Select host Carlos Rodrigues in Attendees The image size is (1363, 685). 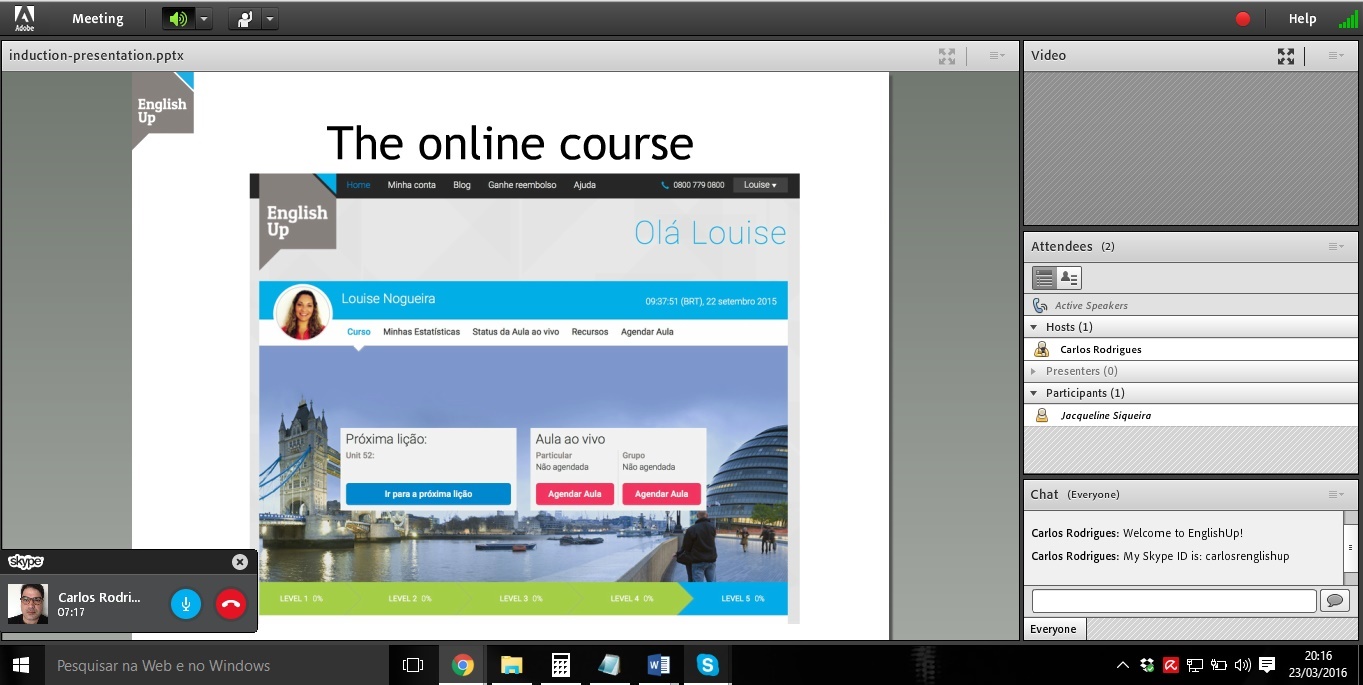pyautogui.click(x=1190, y=349)
